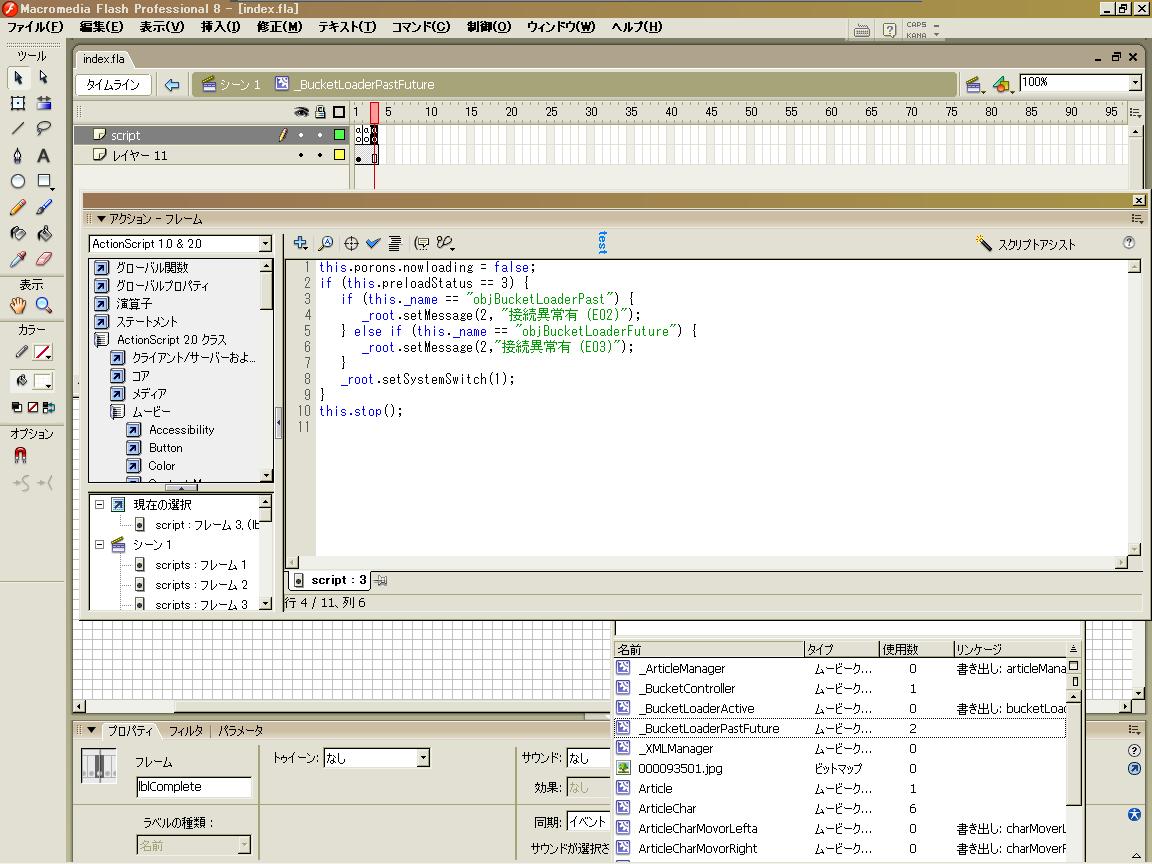Select the Text tool in toolbox
1152x864 pixels.
pos(43,155)
